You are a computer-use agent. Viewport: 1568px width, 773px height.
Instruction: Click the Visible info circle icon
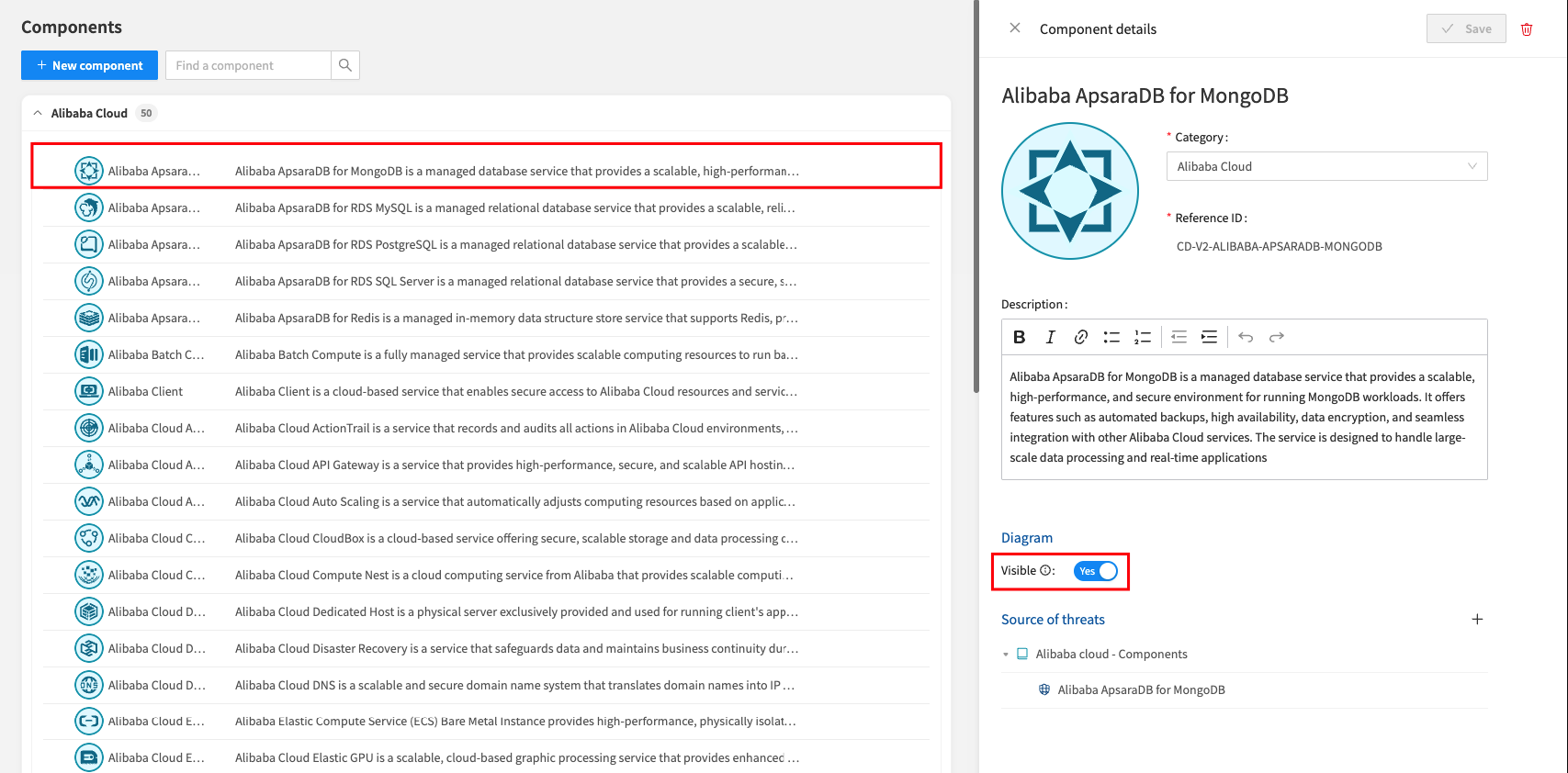click(x=1045, y=571)
